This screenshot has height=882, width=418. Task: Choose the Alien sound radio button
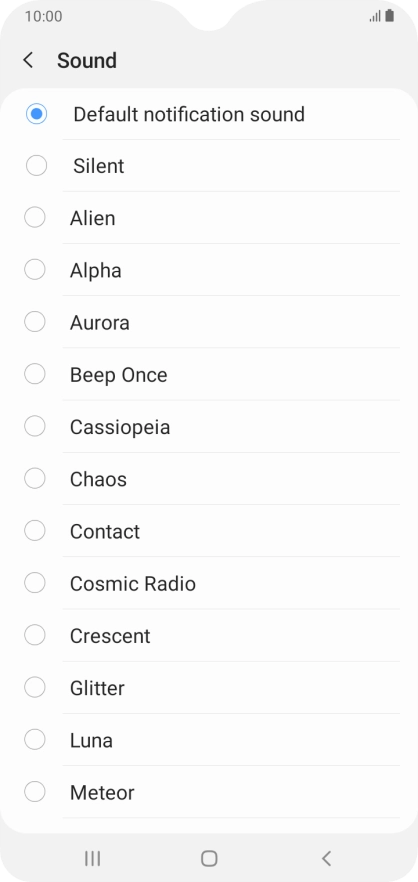click(35, 218)
